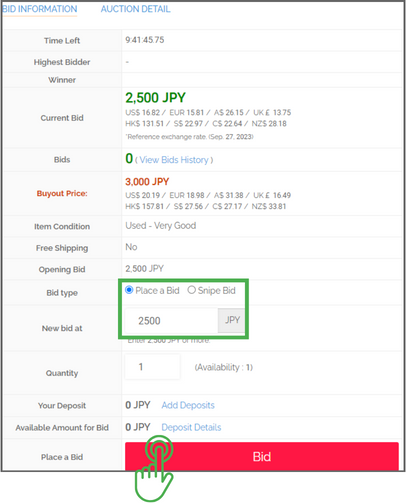Click the Used - Very Good condition text
Screen dimensions: 406x503
[x=161, y=226]
